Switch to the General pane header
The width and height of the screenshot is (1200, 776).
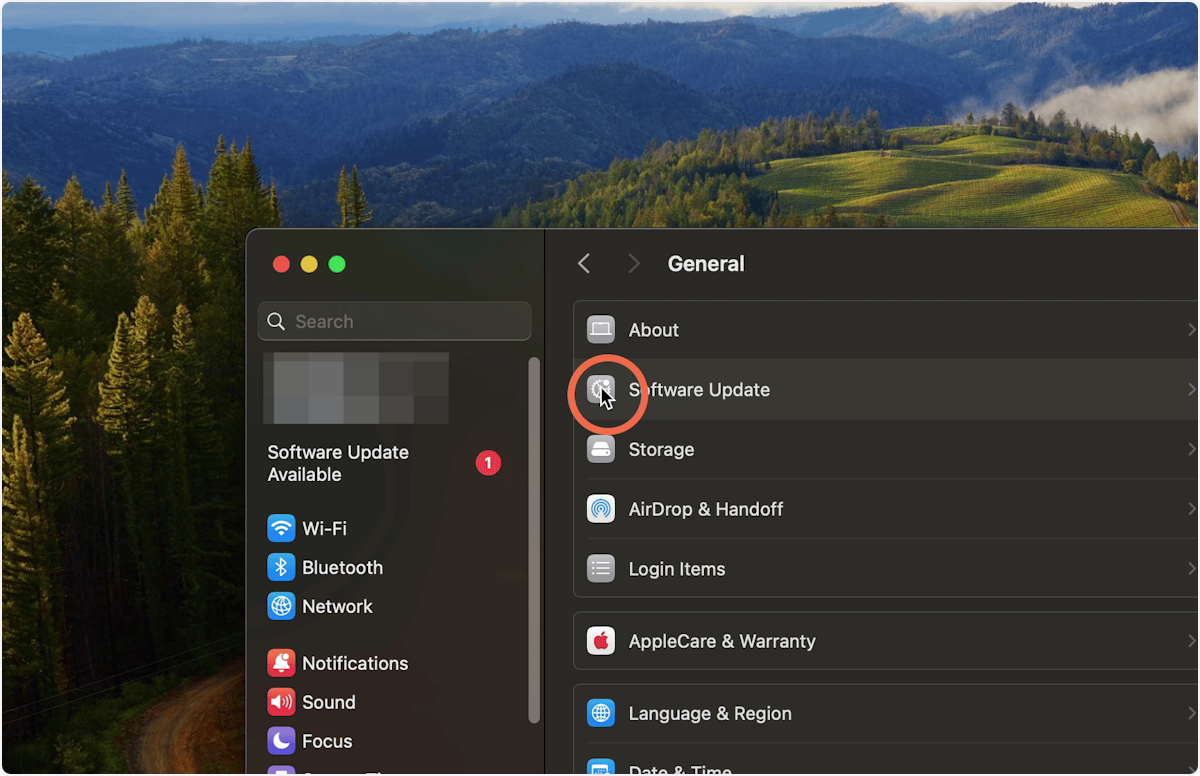coord(706,263)
